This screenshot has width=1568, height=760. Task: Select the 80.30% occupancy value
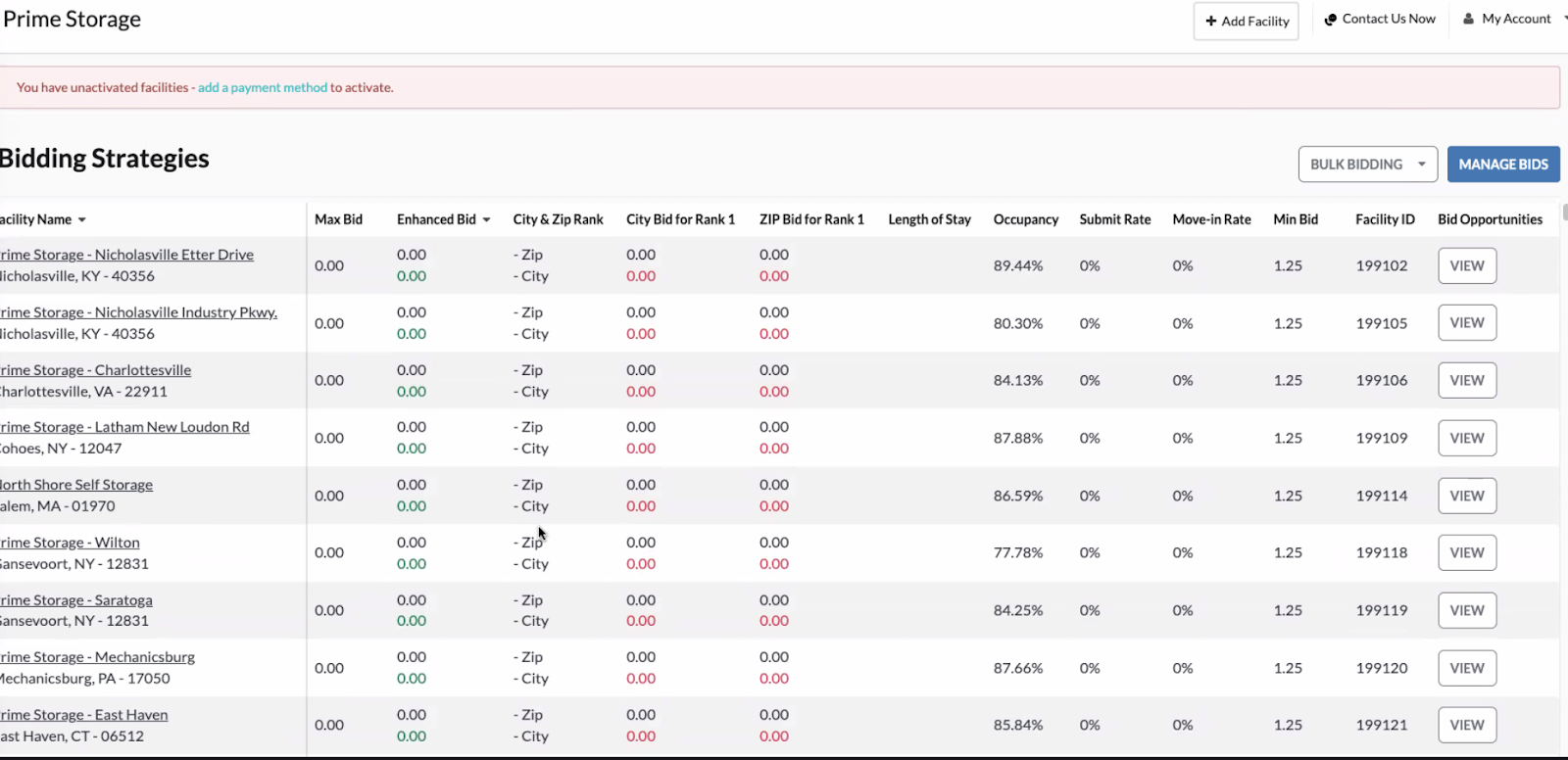click(x=1018, y=323)
